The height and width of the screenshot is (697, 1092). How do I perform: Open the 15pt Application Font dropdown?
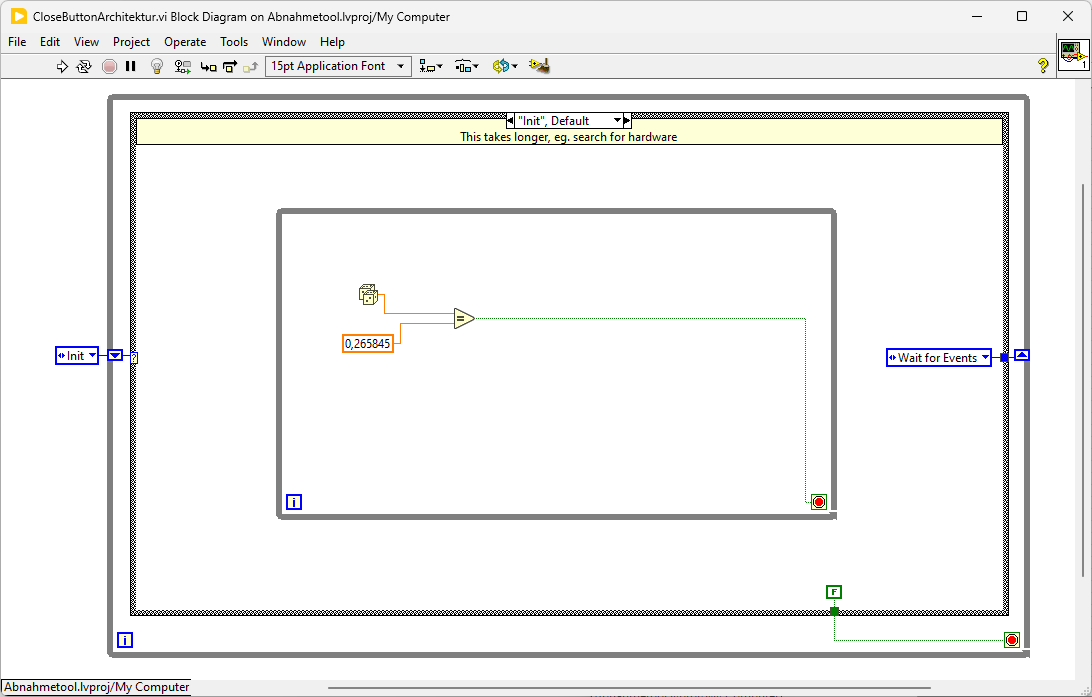pos(339,66)
